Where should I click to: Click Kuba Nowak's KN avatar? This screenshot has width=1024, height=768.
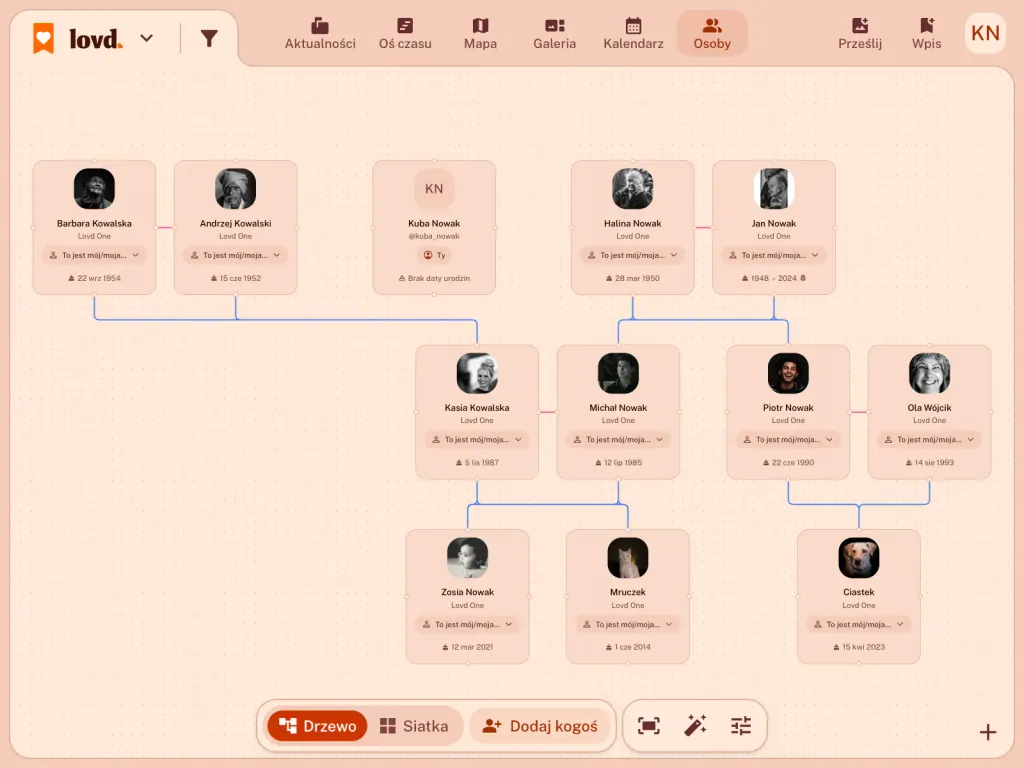coord(434,189)
